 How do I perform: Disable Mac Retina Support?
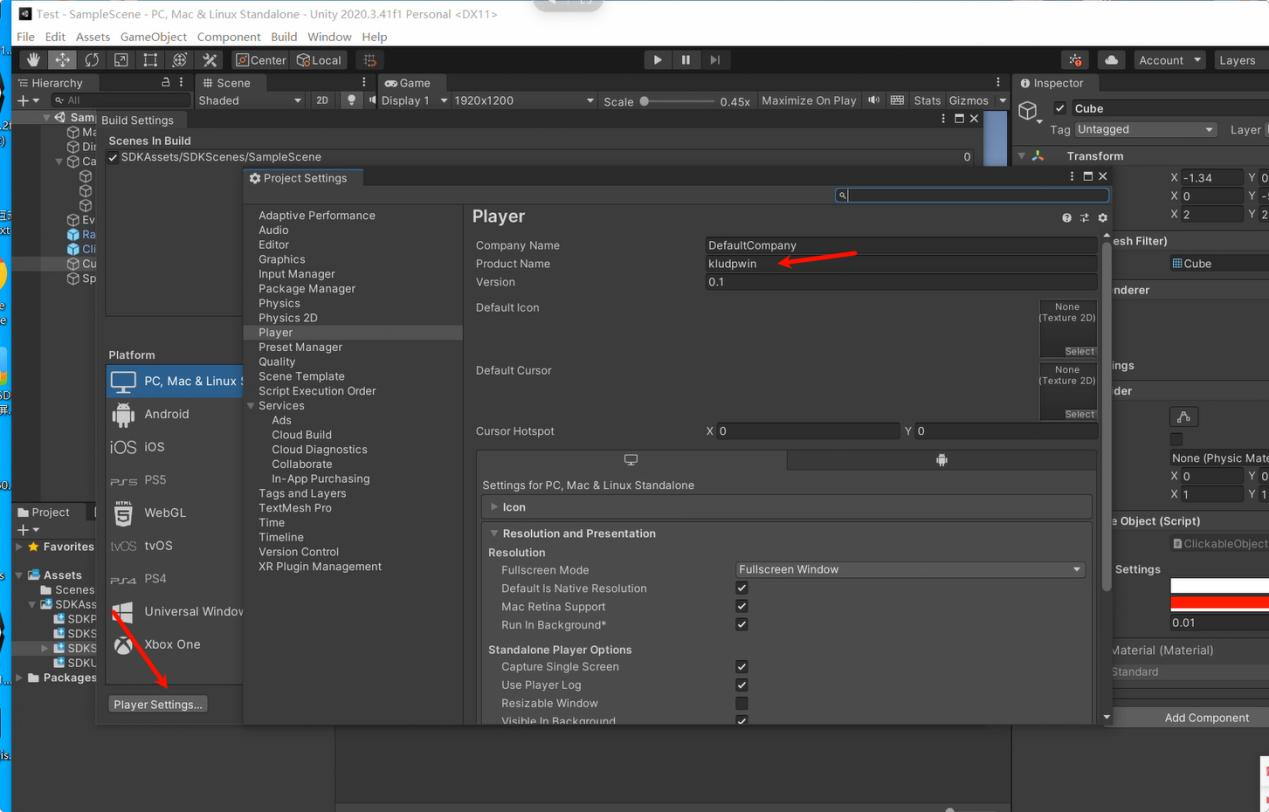coord(741,606)
